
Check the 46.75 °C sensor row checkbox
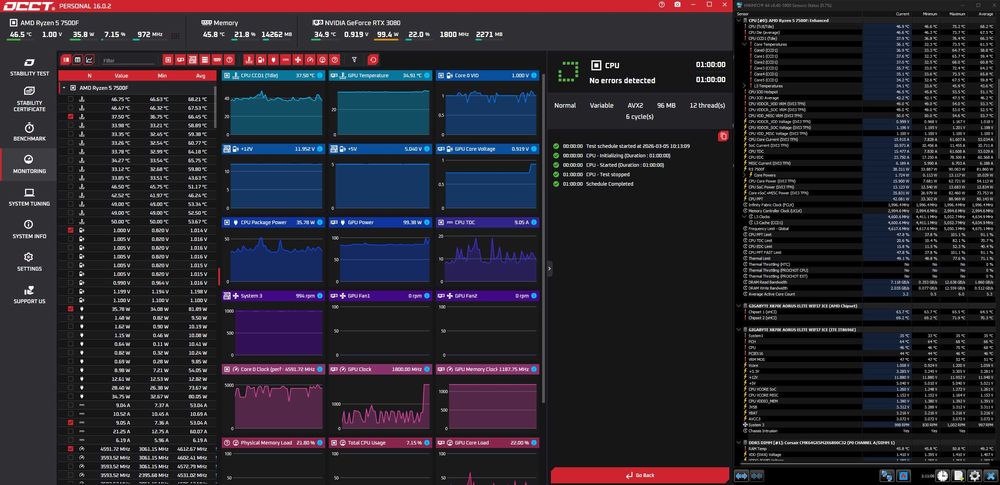coord(71,100)
